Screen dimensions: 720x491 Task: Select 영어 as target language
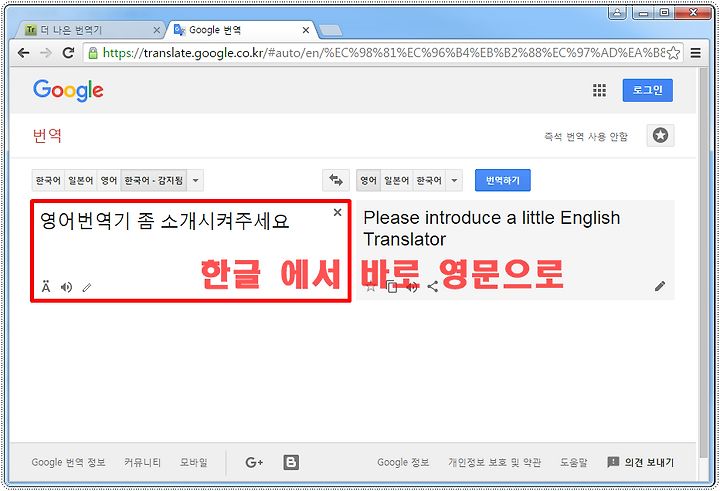tap(368, 181)
